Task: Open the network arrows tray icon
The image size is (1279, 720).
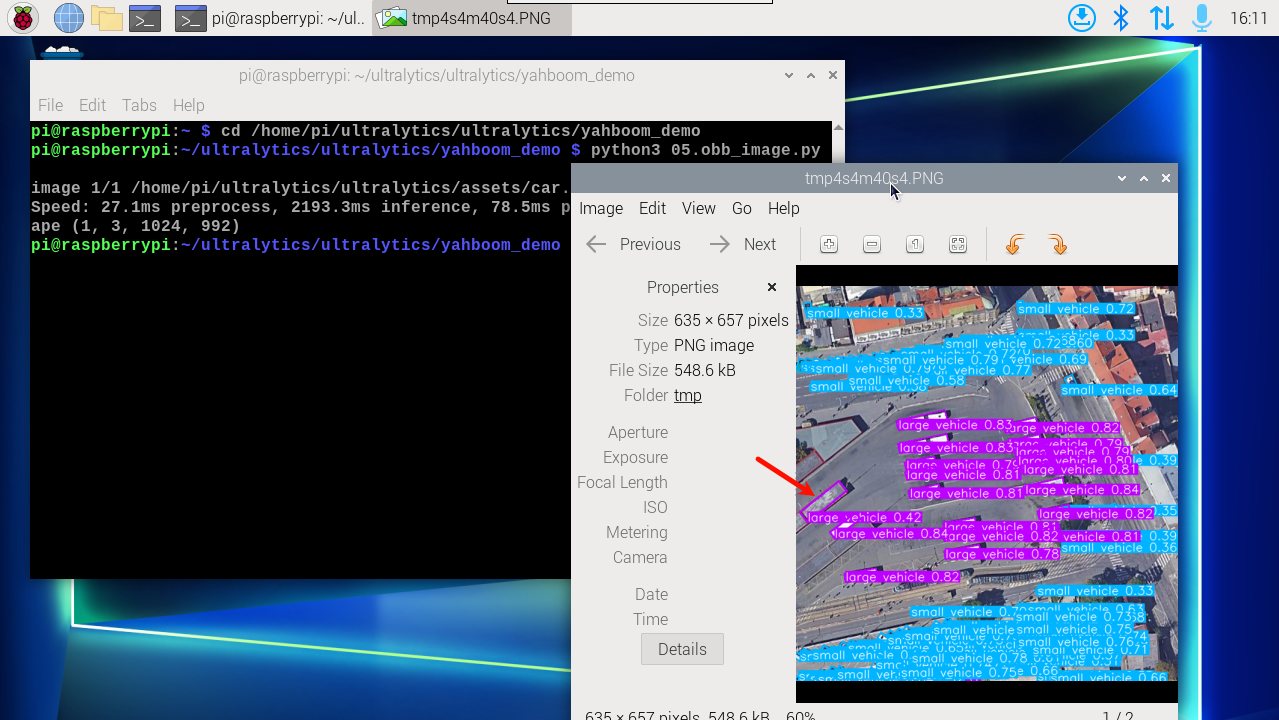Action: click(1161, 18)
